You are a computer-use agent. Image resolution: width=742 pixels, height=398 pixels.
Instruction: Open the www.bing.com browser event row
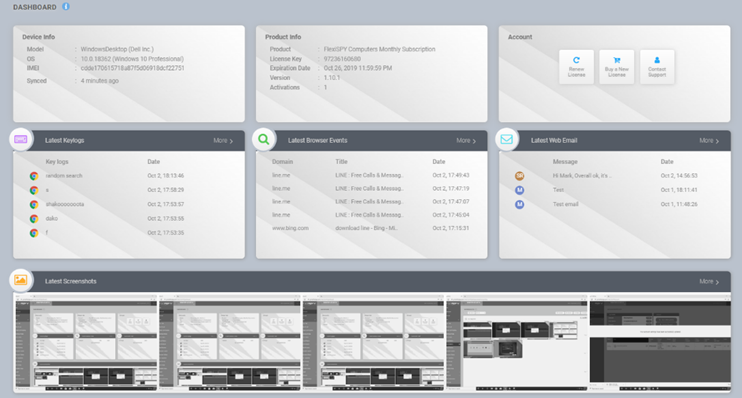point(371,228)
